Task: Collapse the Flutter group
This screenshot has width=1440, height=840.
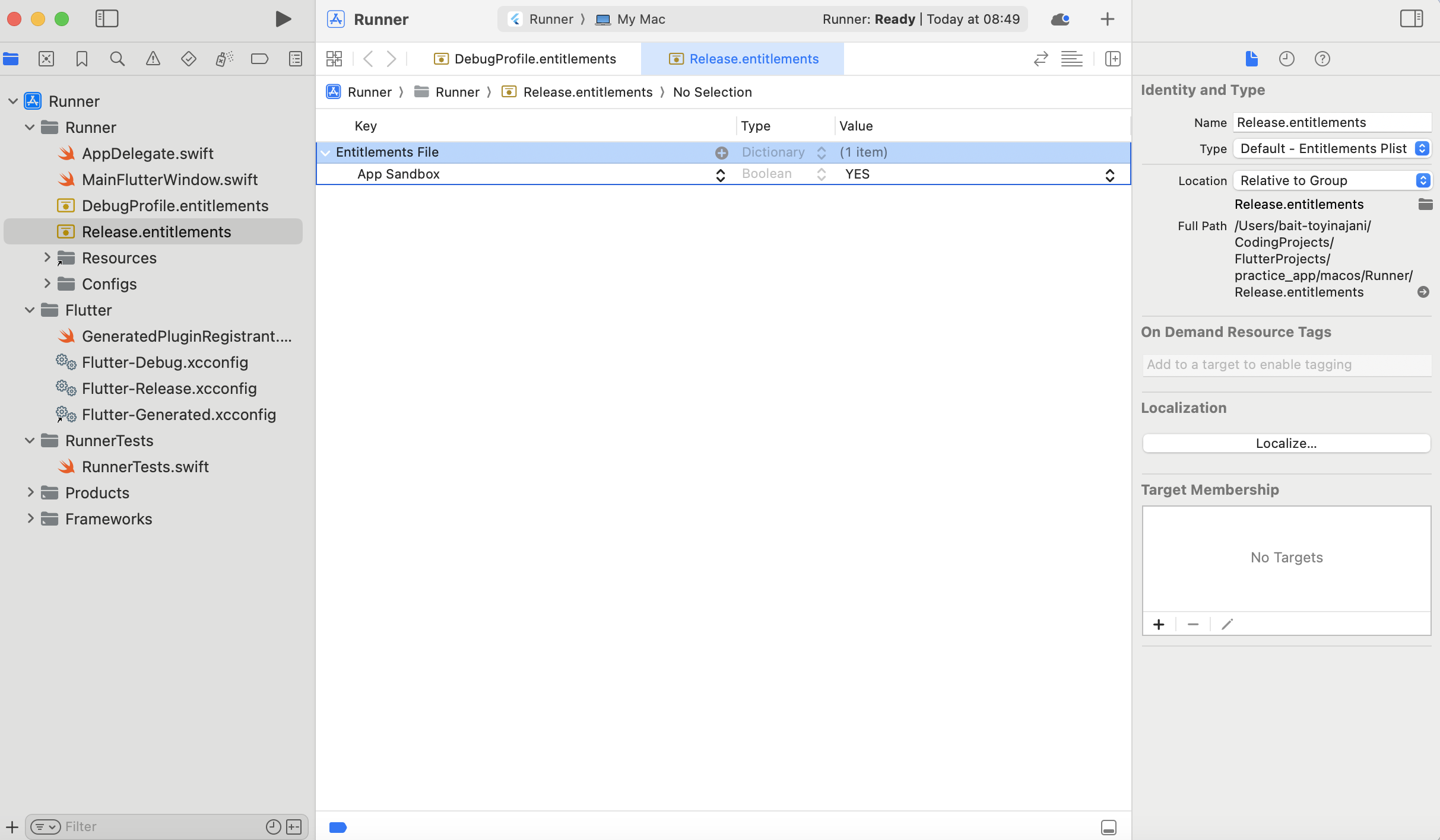Action: coord(30,310)
